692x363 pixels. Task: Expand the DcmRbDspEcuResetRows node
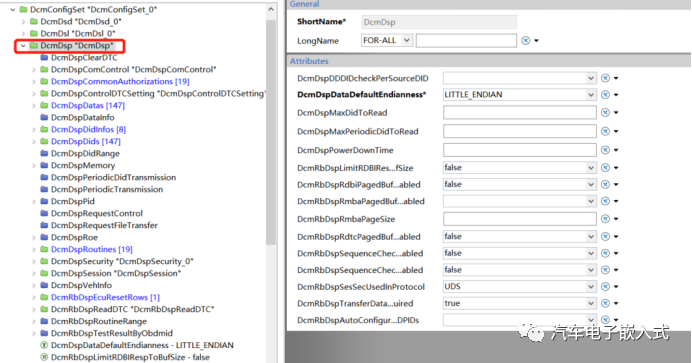click(34, 297)
